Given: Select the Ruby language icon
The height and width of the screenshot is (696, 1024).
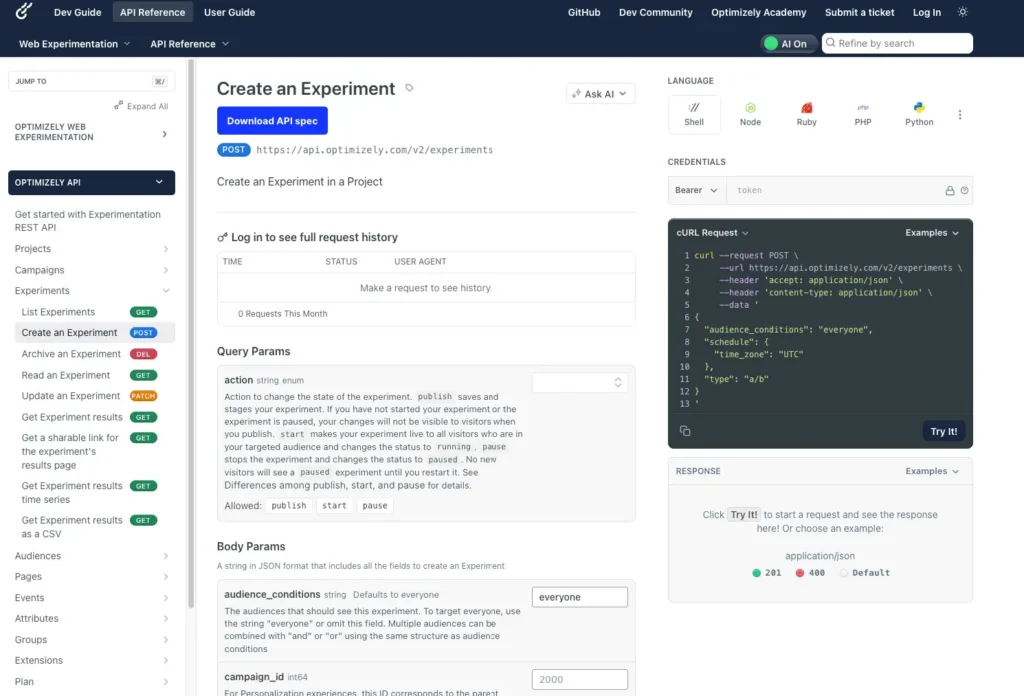Looking at the screenshot, I should point(806,113).
